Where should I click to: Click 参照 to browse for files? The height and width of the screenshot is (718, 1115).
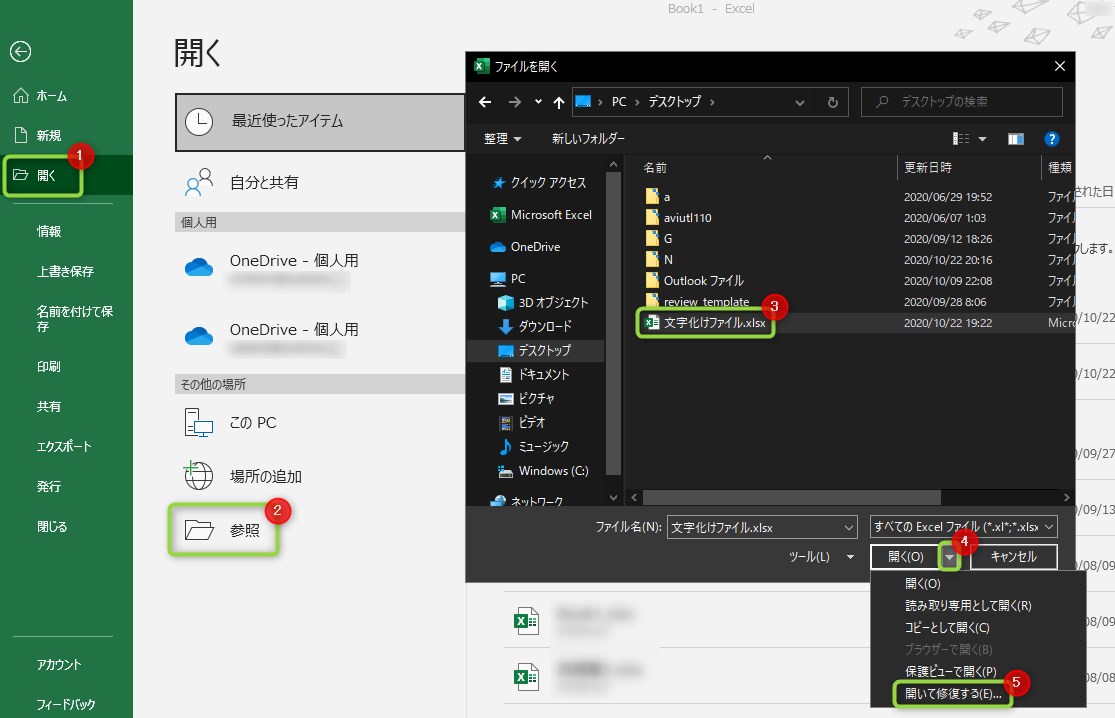click(223, 530)
